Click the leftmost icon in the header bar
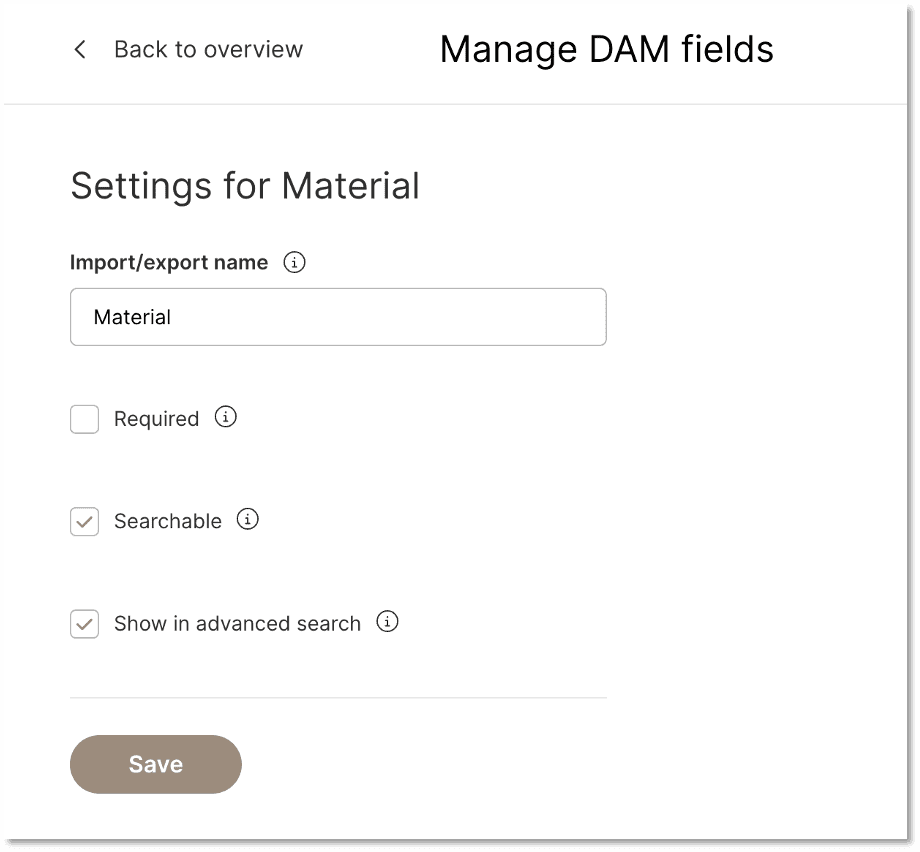The image size is (920, 852). pyautogui.click(x=79, y=49)
